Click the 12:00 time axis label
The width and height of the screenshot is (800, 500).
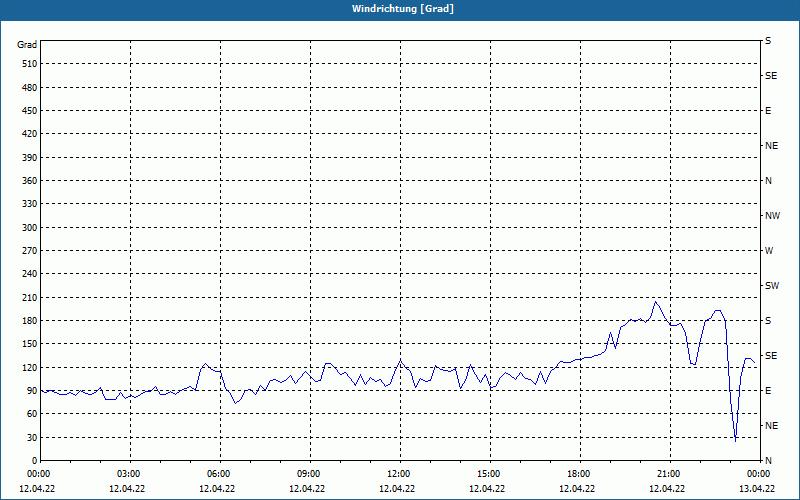tap(399, 474)
